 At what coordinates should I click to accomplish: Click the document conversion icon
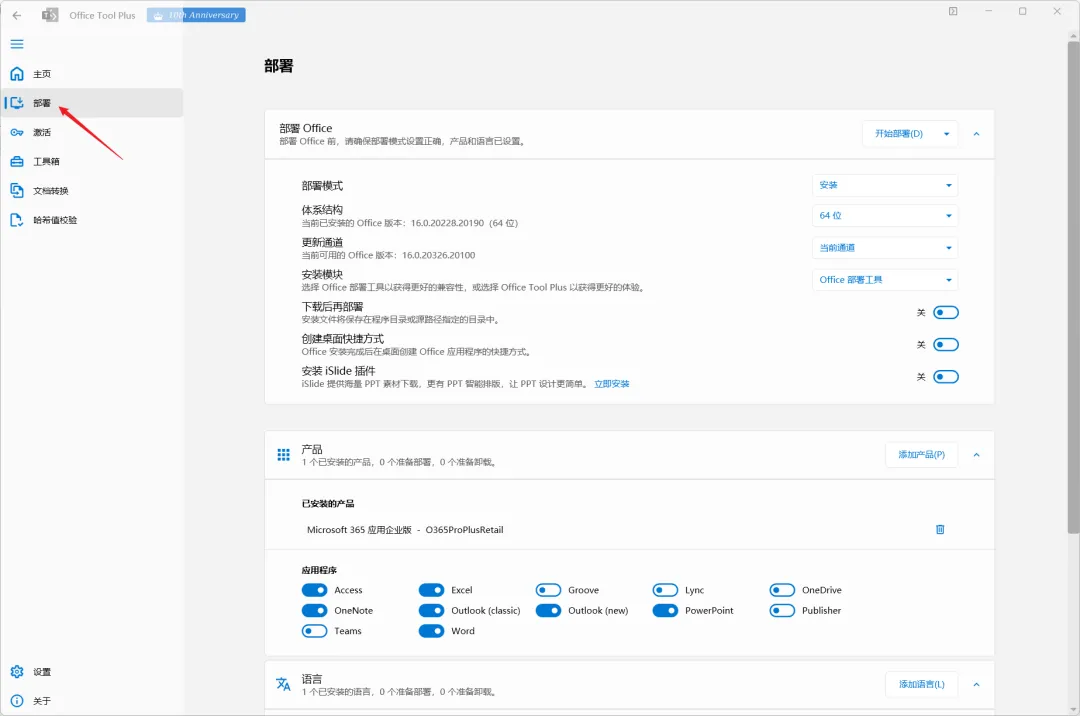(17, 191)
